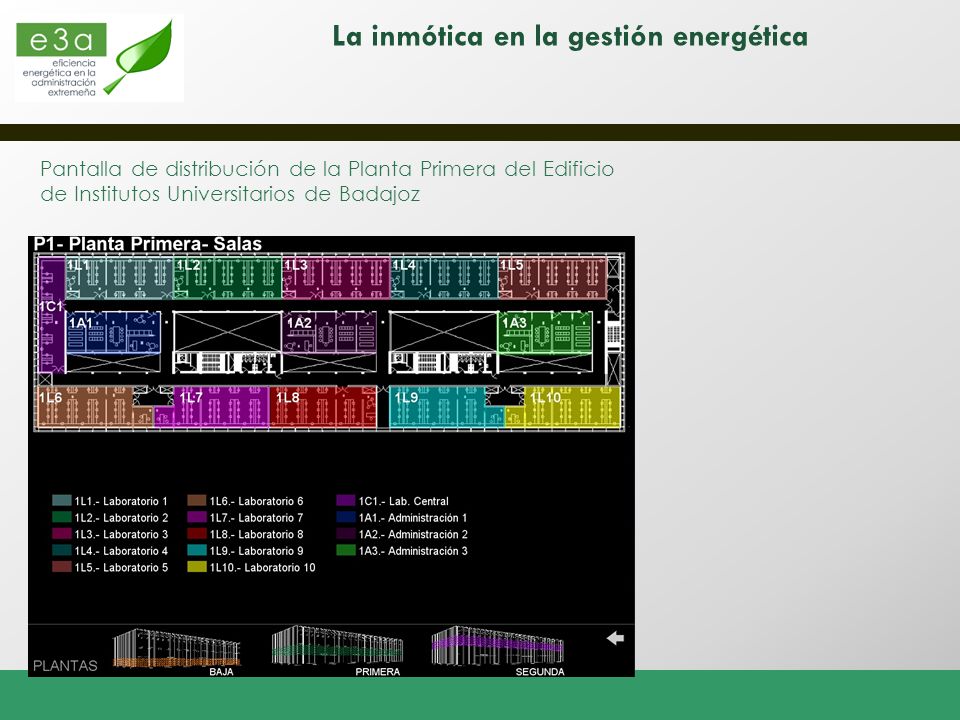Click the slide title 'La inmótica en la gestión energética'
Image resolution: width=960 pixels, height=720 pixels.
pos(570,37)
